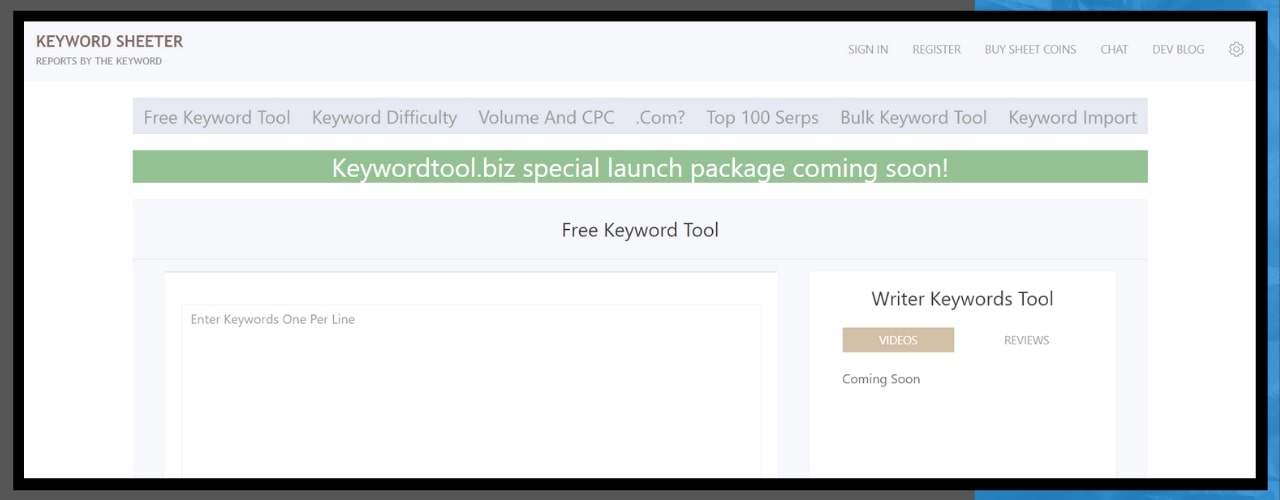The image size is (1280, 500).
Task: Switch to the Reviews tab
Action: (x=1026, y=340)
